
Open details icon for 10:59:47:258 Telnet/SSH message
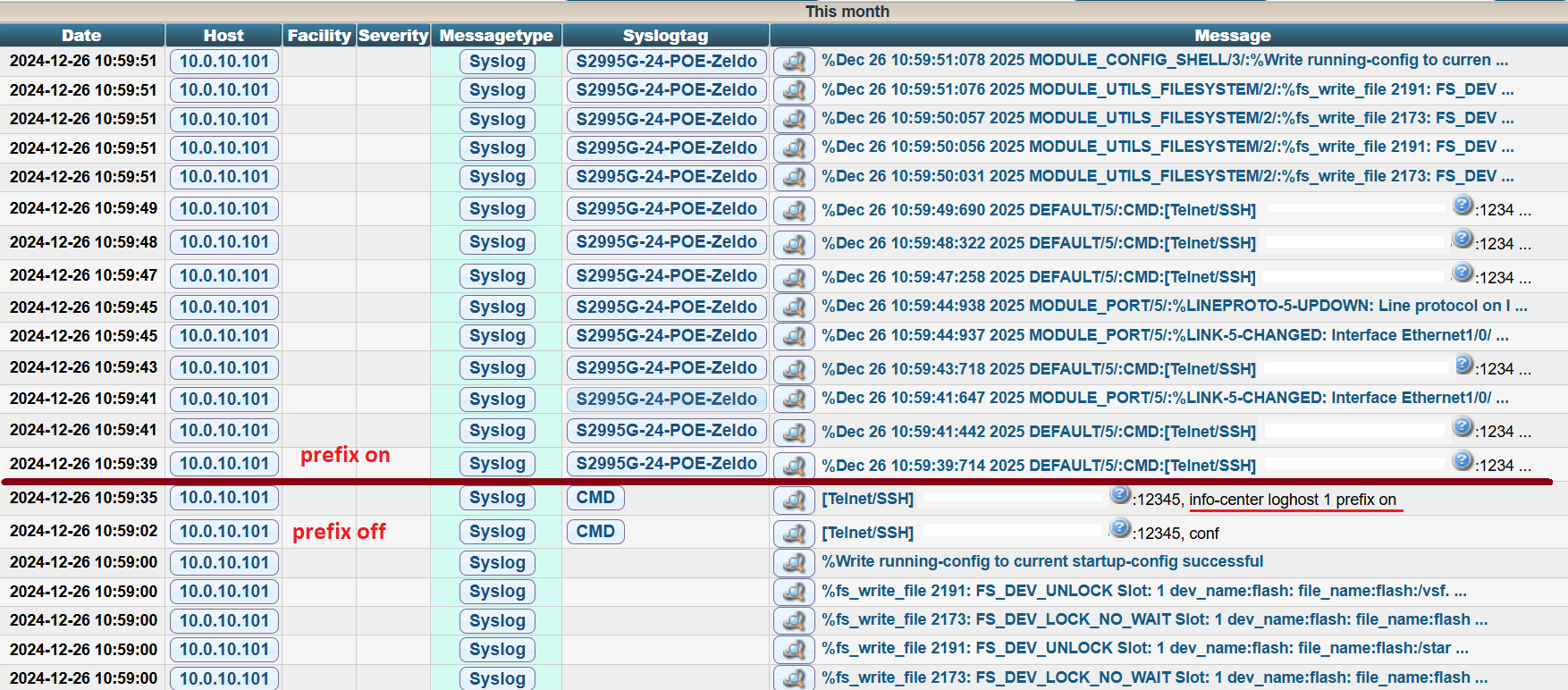tap(794, 278)
